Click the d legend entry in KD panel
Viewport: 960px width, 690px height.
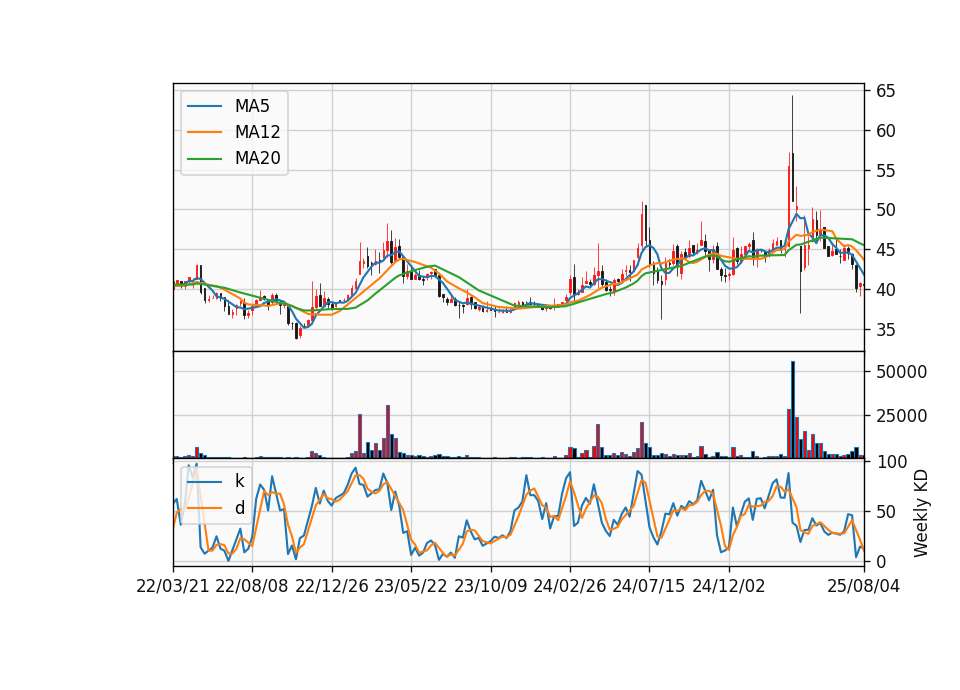pyautogui.click(x=216, y=508)
